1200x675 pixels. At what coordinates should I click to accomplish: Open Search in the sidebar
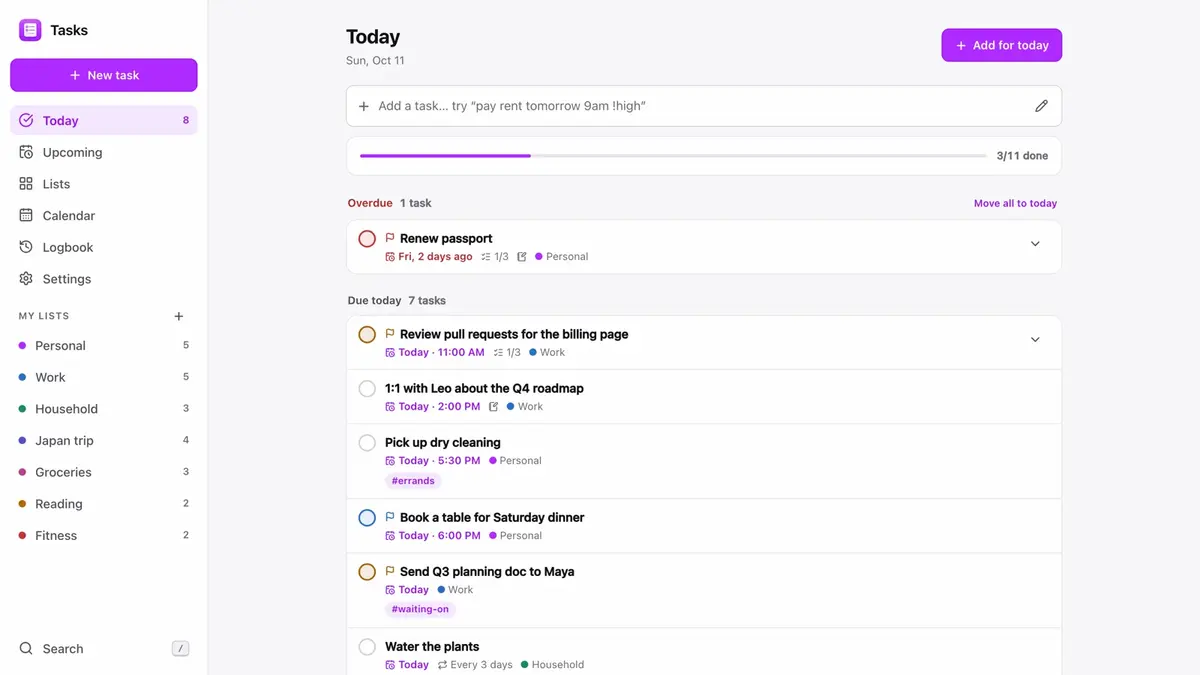(104, 648)
